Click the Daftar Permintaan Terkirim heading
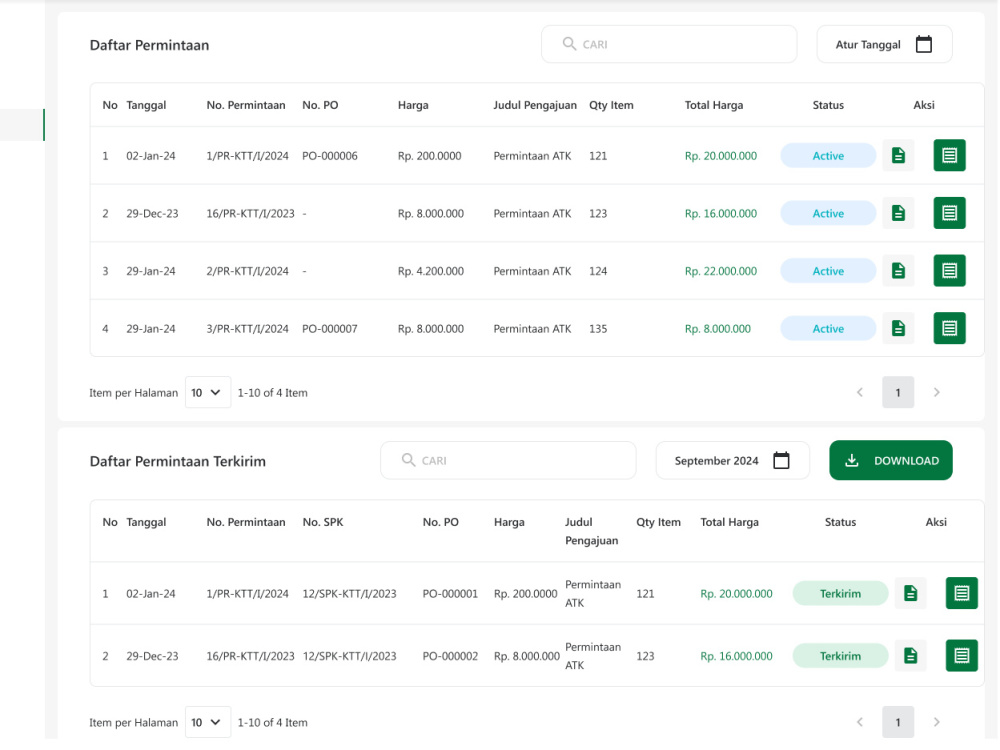1000x750 pixels. click(x=177, y=461)
